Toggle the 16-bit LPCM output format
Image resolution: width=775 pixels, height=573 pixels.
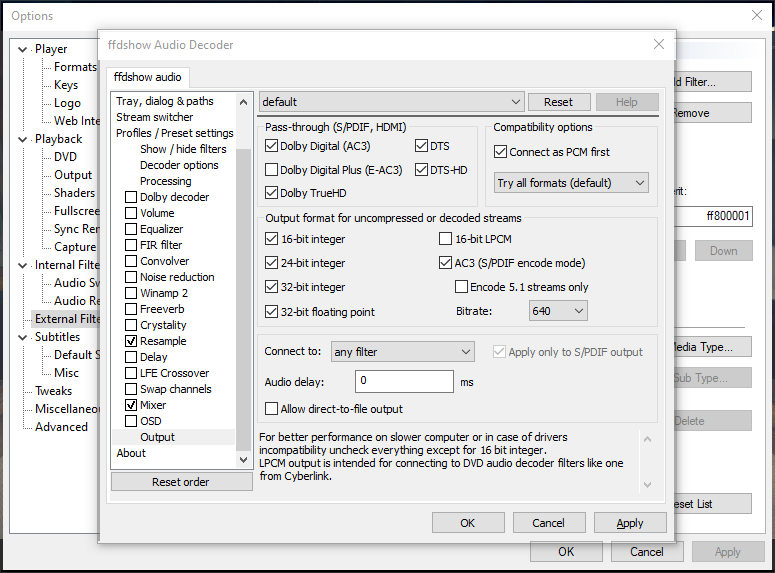(445, 239)
